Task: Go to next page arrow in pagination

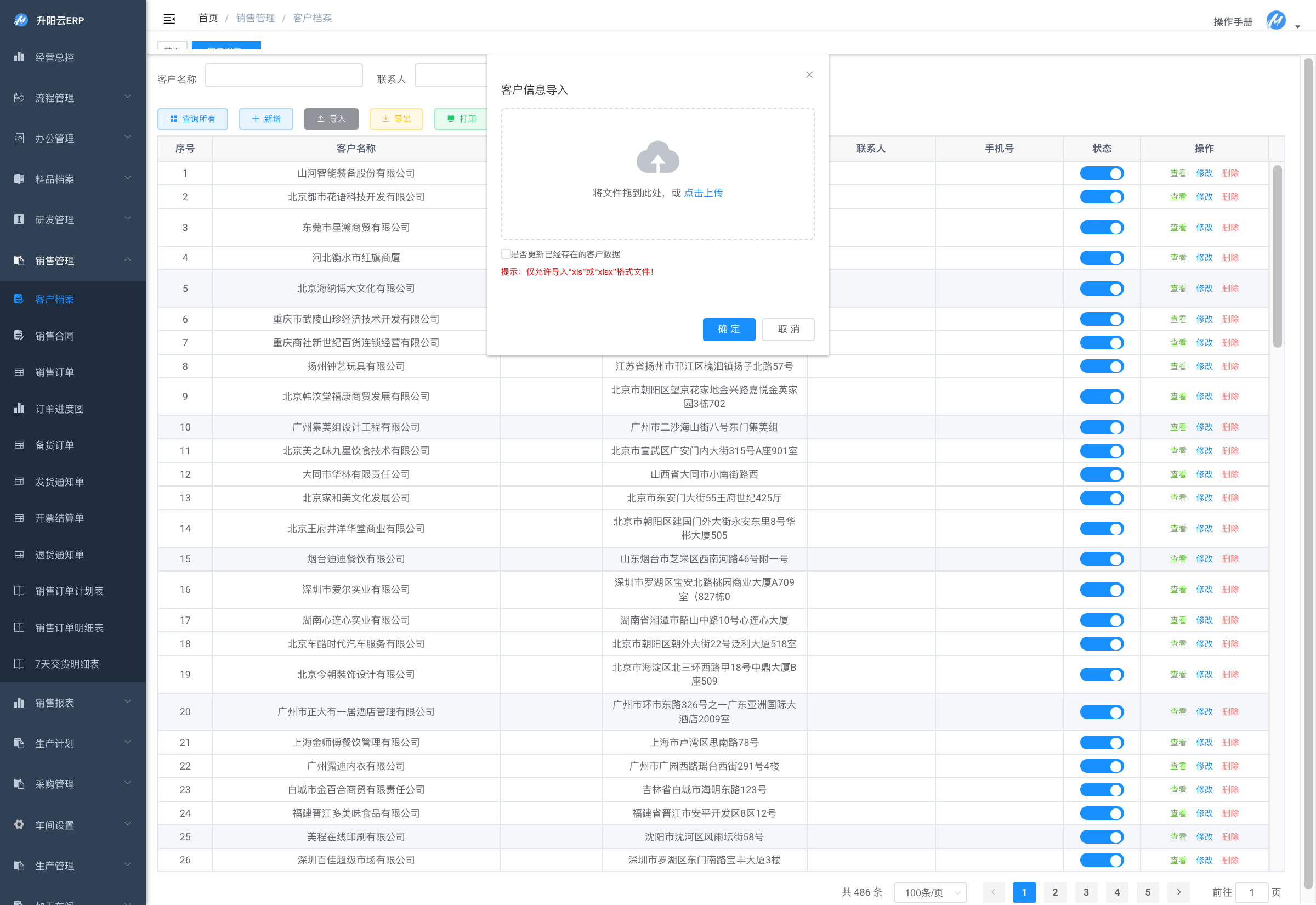Action: (1179, 892)
